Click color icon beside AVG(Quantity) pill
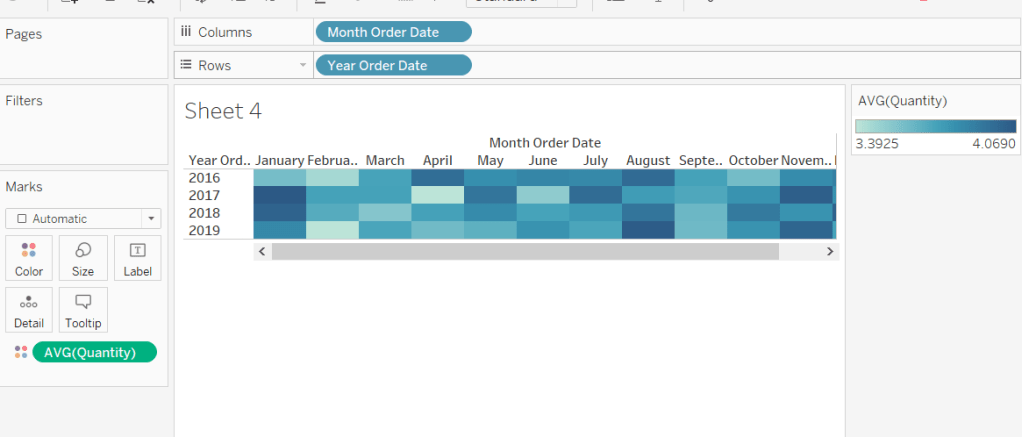 point(21,352)
